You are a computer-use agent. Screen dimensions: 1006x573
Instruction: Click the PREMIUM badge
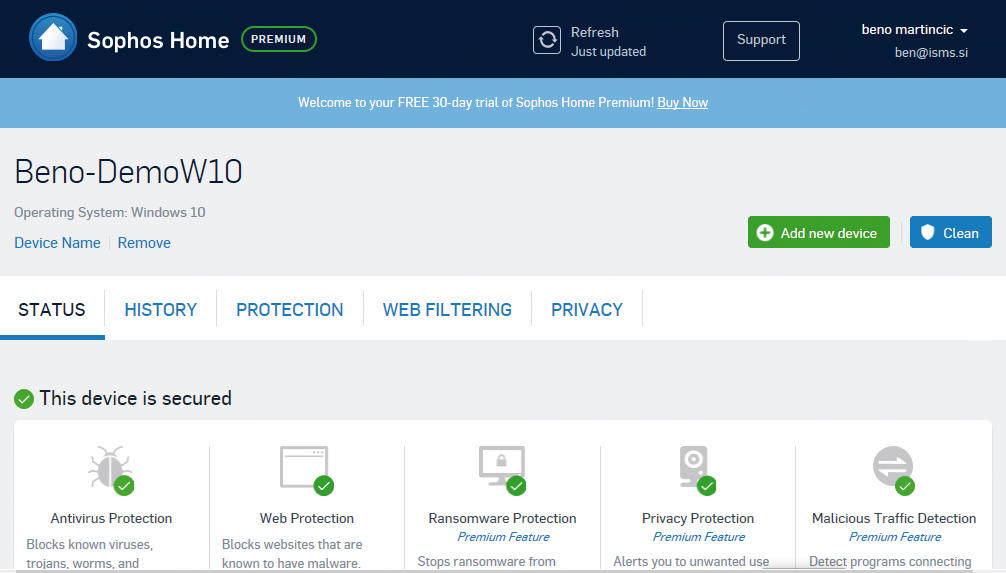278,39
